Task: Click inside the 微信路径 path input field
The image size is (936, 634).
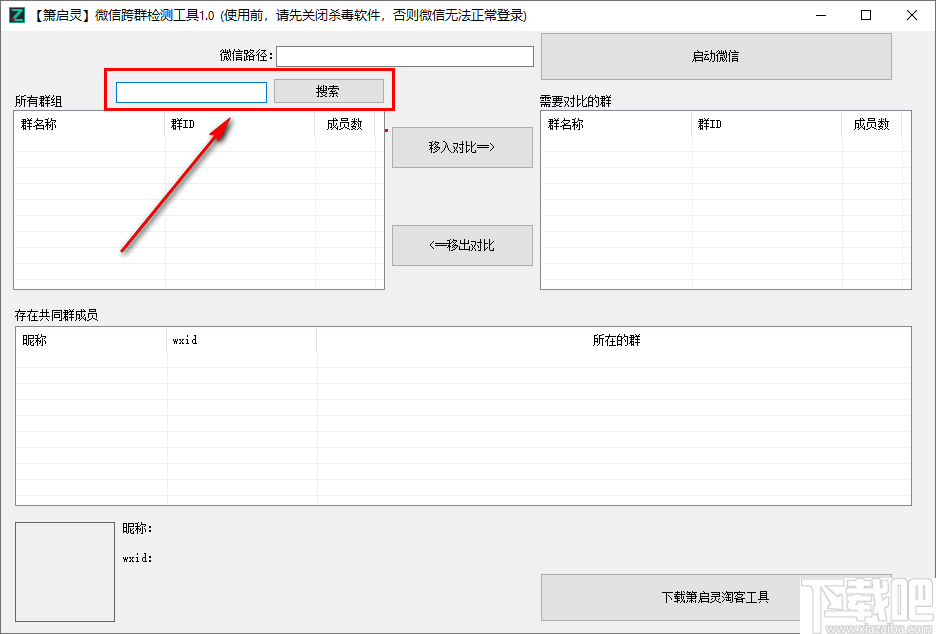Action: pyautogui.click(x=404, y=56)
